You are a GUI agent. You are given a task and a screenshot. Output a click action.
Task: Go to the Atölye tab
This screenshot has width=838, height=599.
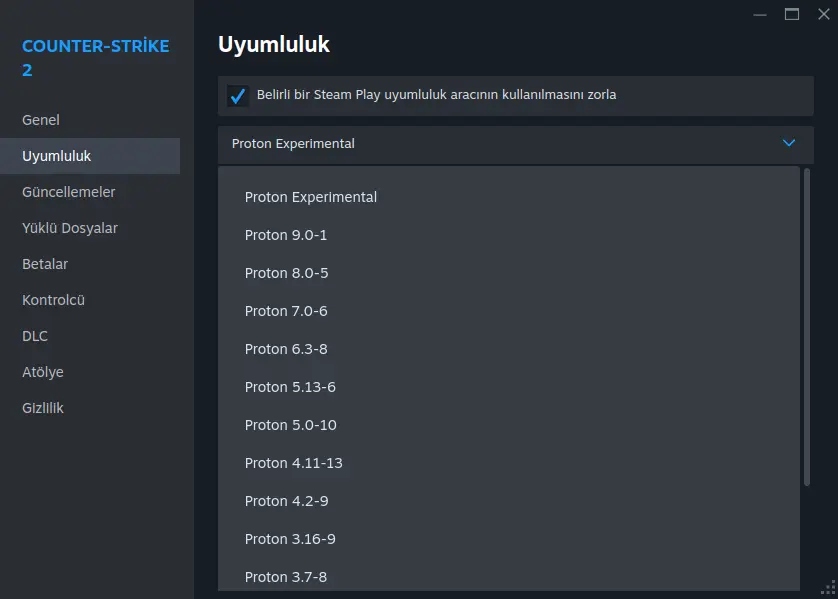(x=90, y=372)
